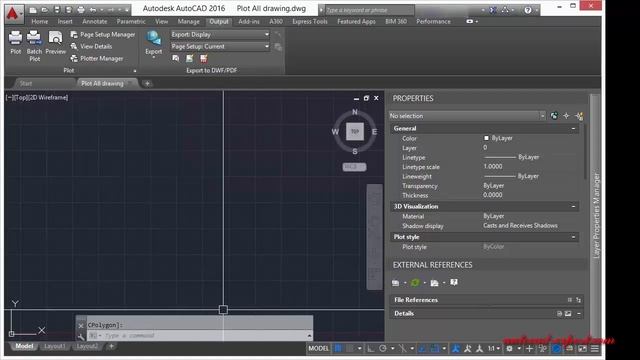This screenshot has width=640, height=360.
Task: Switch to the Layout1 tab
Action: coord(55,347)
